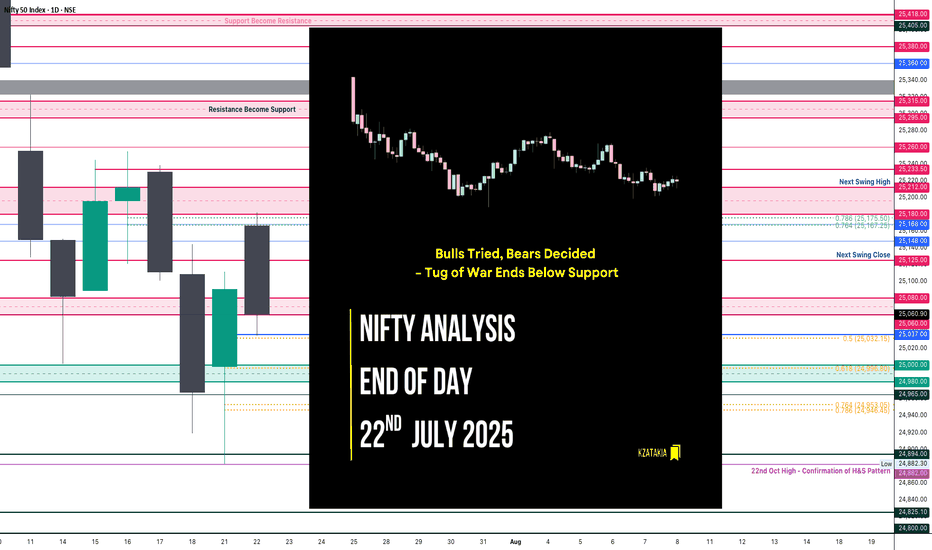
Task: Select the 'Support Become Resistance' zone label
Action: click(267, 21)
